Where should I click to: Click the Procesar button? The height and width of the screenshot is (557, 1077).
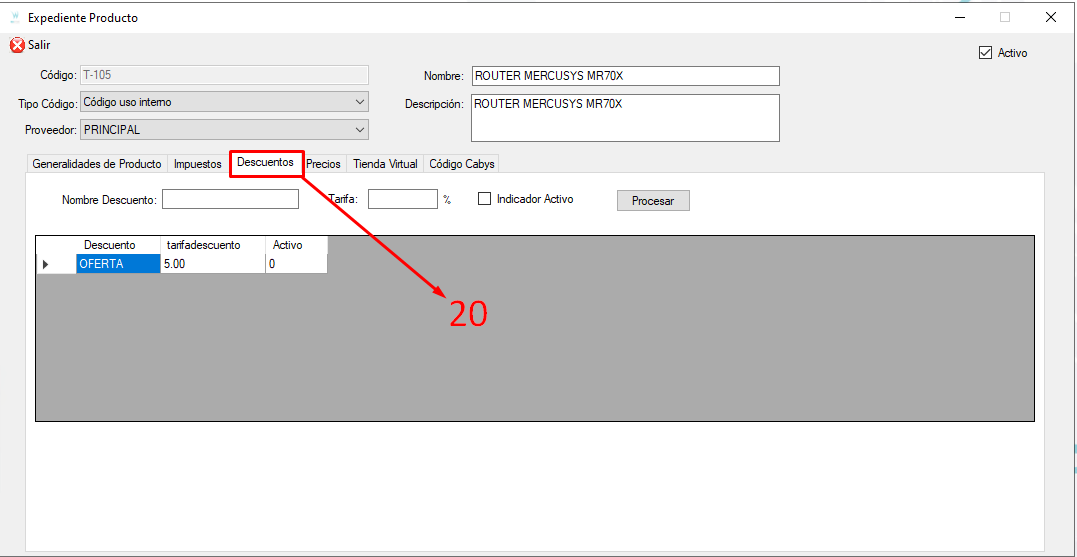[x=653, y=201]
